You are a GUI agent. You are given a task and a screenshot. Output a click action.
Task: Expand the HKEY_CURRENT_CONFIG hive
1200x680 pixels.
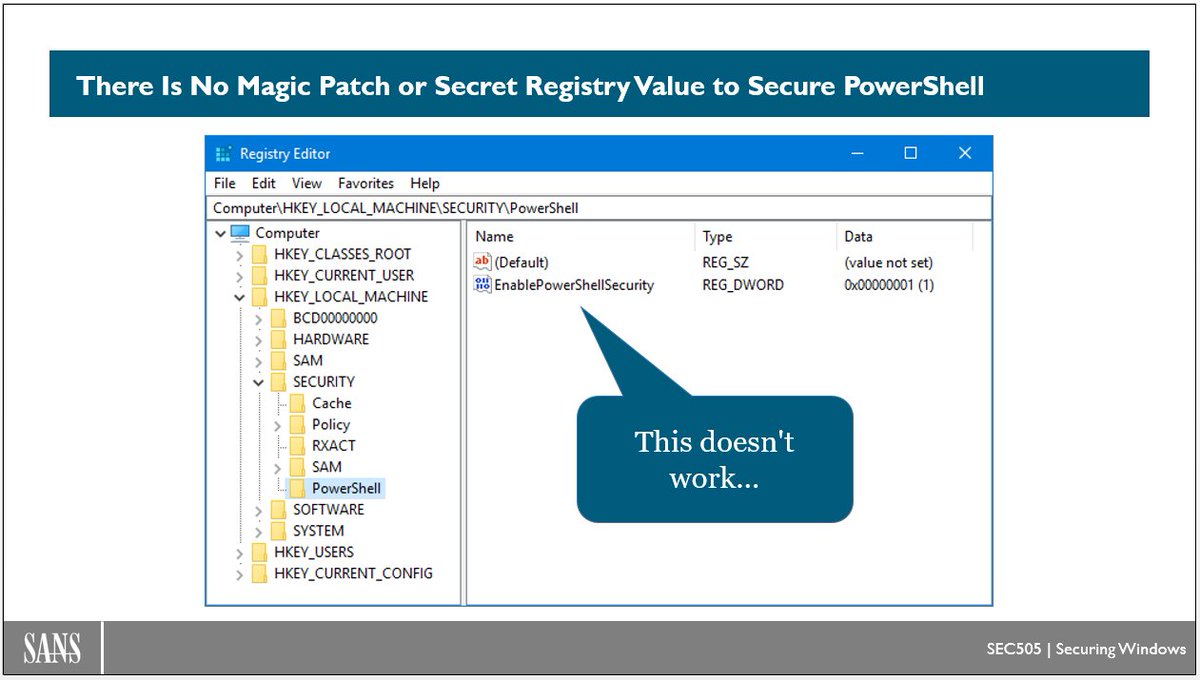click(239, 574)
